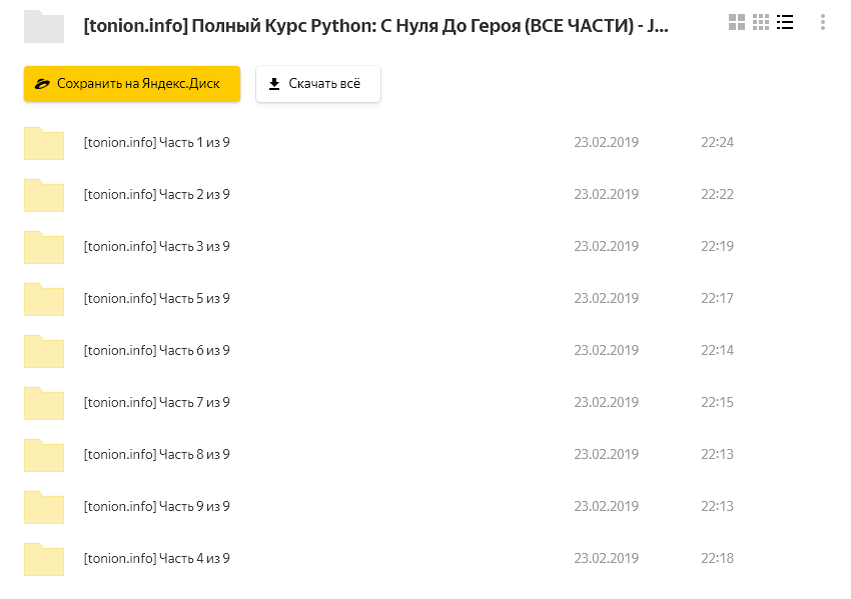851x599 pixels.
Task: Open the three-dot more options menu
Action: click(x=823, y=22)
